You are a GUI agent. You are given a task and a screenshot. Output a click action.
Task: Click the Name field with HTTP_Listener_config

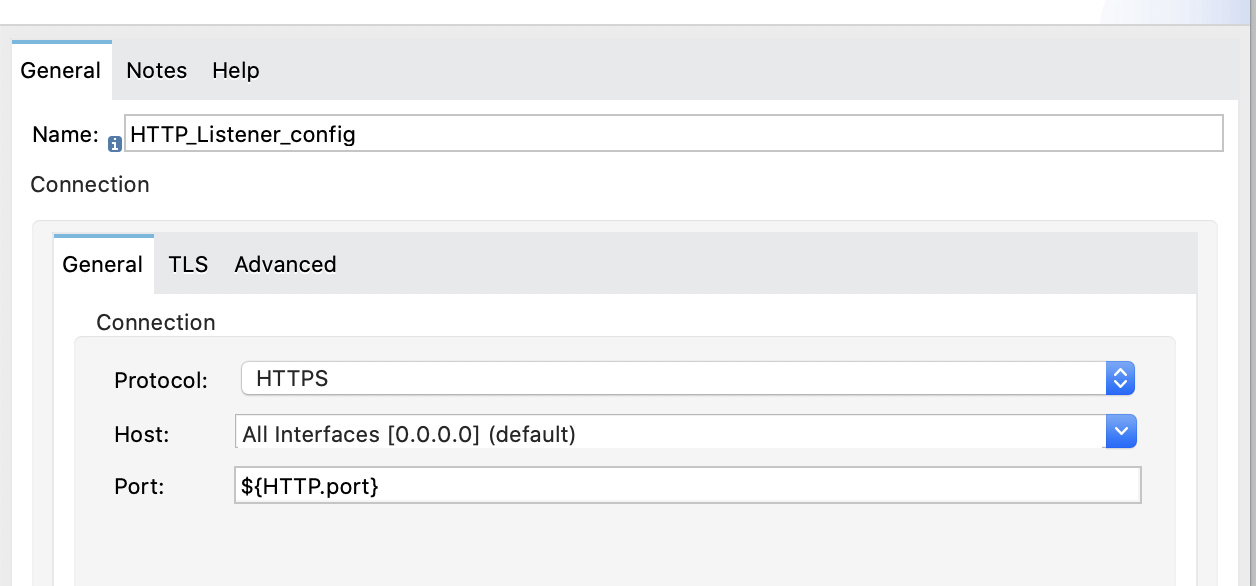pyautogui.click(x=673, y=133)
